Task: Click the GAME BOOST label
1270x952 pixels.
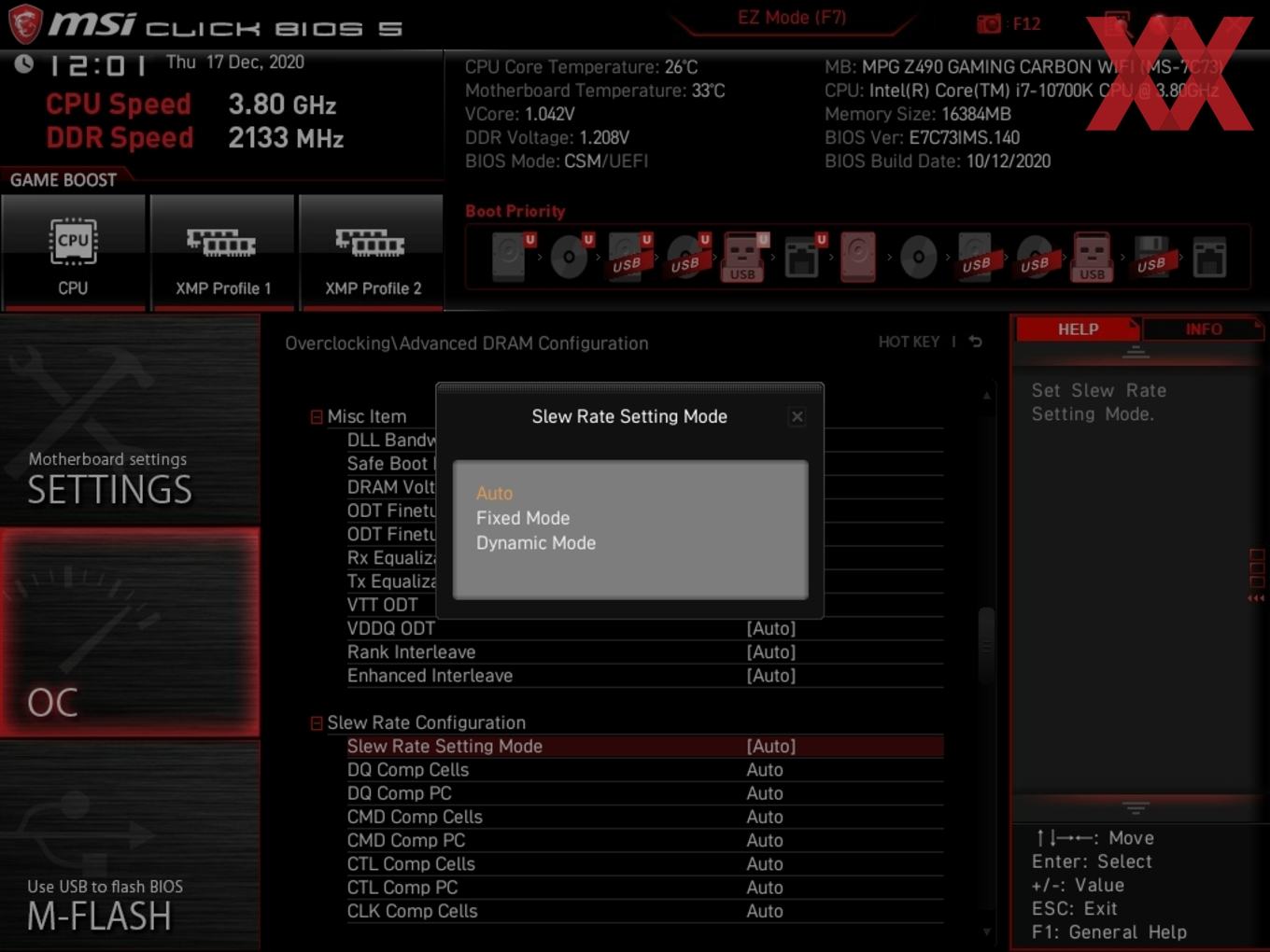Action: pyautogui.click(x=63, y=180)
